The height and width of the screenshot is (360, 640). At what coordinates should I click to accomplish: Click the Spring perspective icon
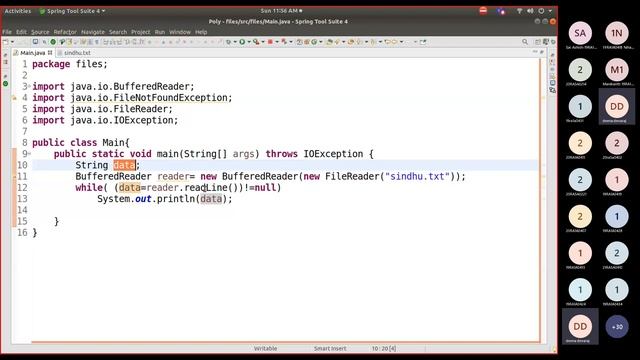tap(553, 42)
